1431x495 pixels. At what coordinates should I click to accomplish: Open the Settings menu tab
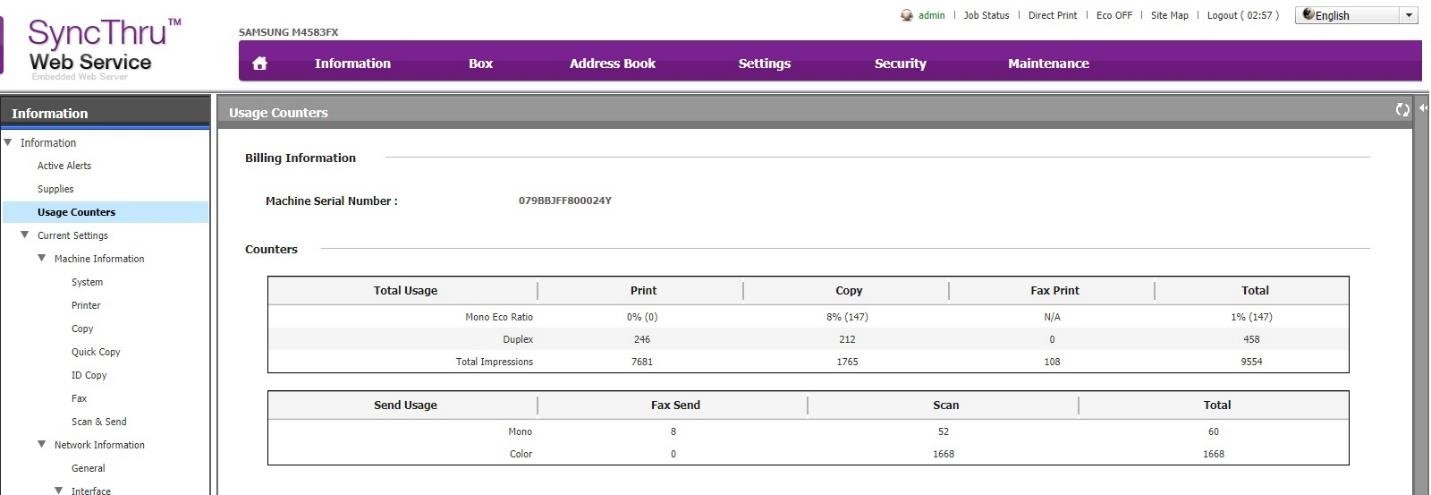[764, 64]
